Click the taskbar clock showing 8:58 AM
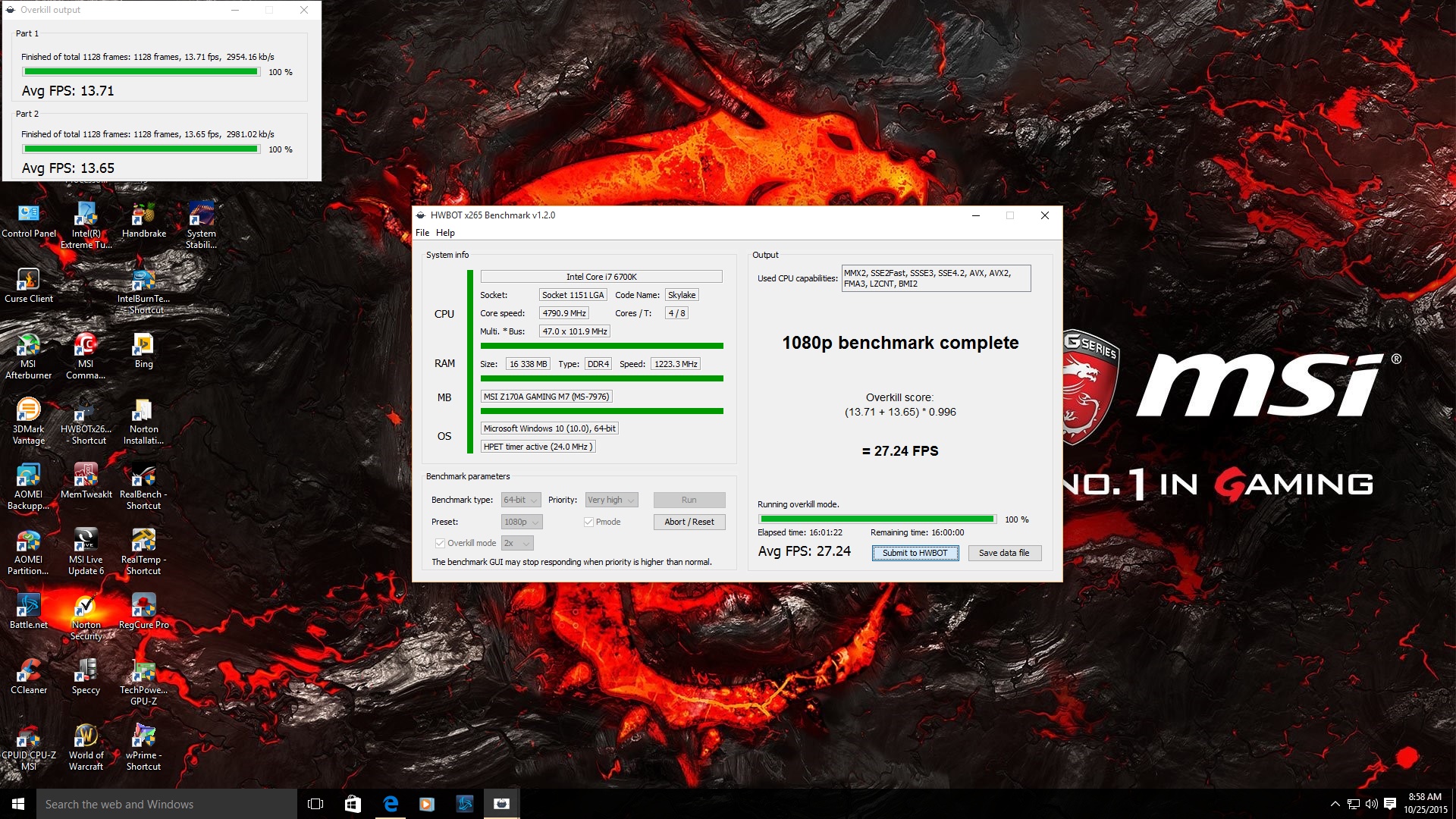Image resolution: width=1456 pixels, height=819 pixels. click(1425, 804)
